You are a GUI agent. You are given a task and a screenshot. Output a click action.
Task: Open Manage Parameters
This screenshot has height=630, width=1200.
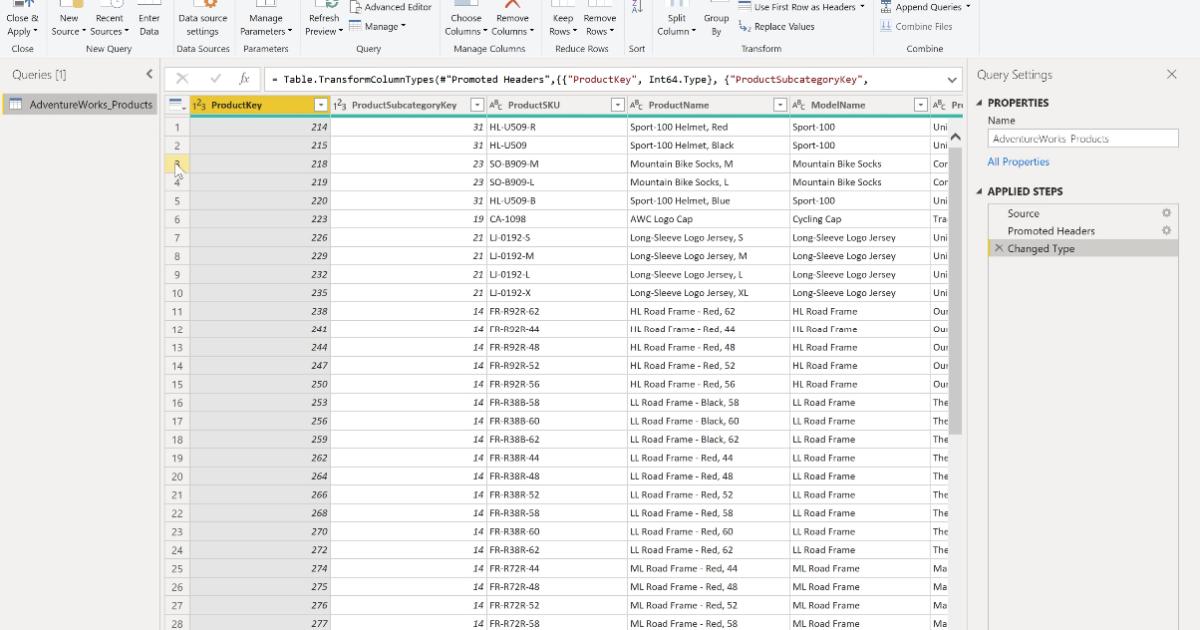tap(265, 18)
